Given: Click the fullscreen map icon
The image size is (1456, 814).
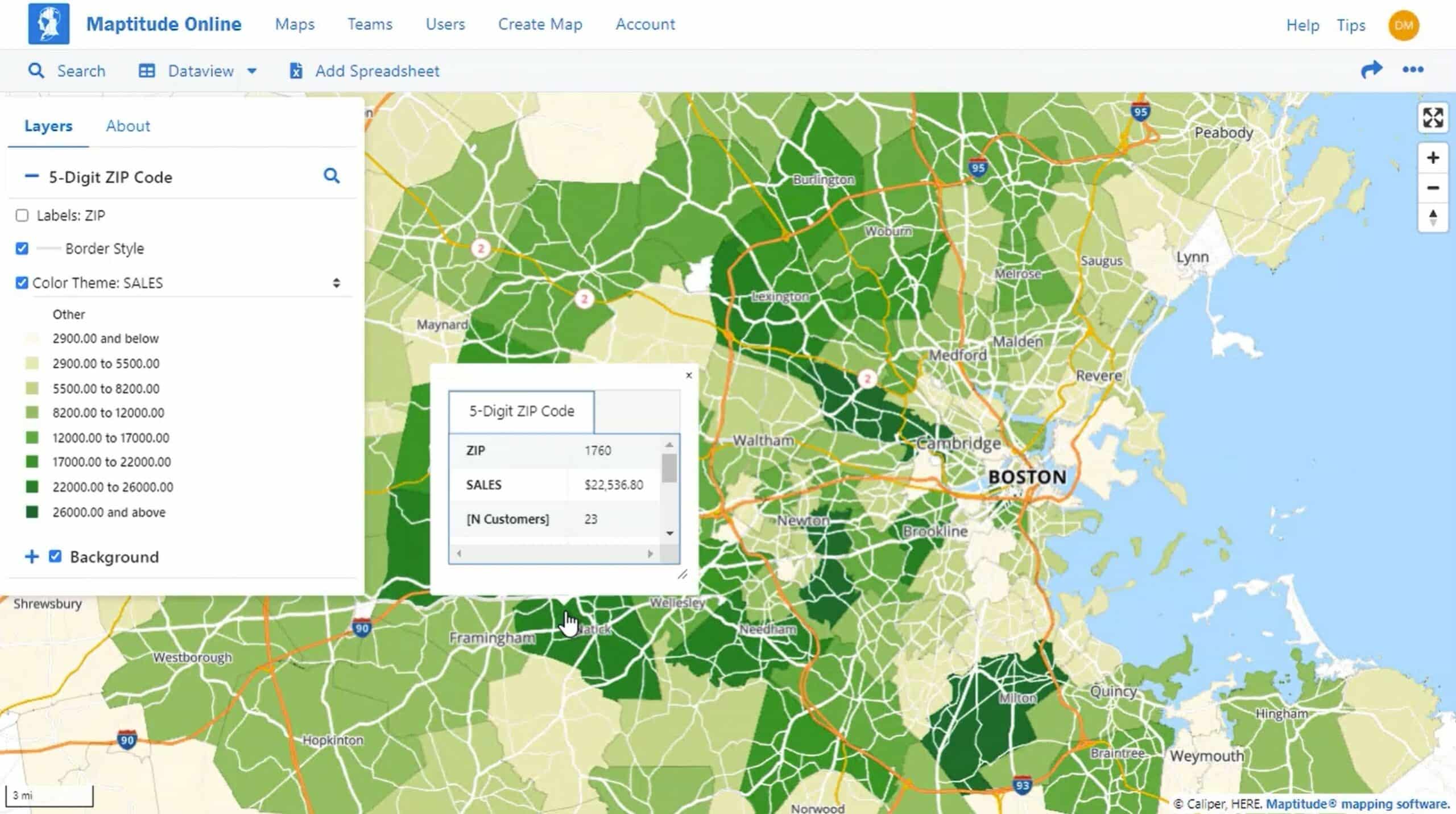Looking at the screenshot, I should pos(1433,118).
